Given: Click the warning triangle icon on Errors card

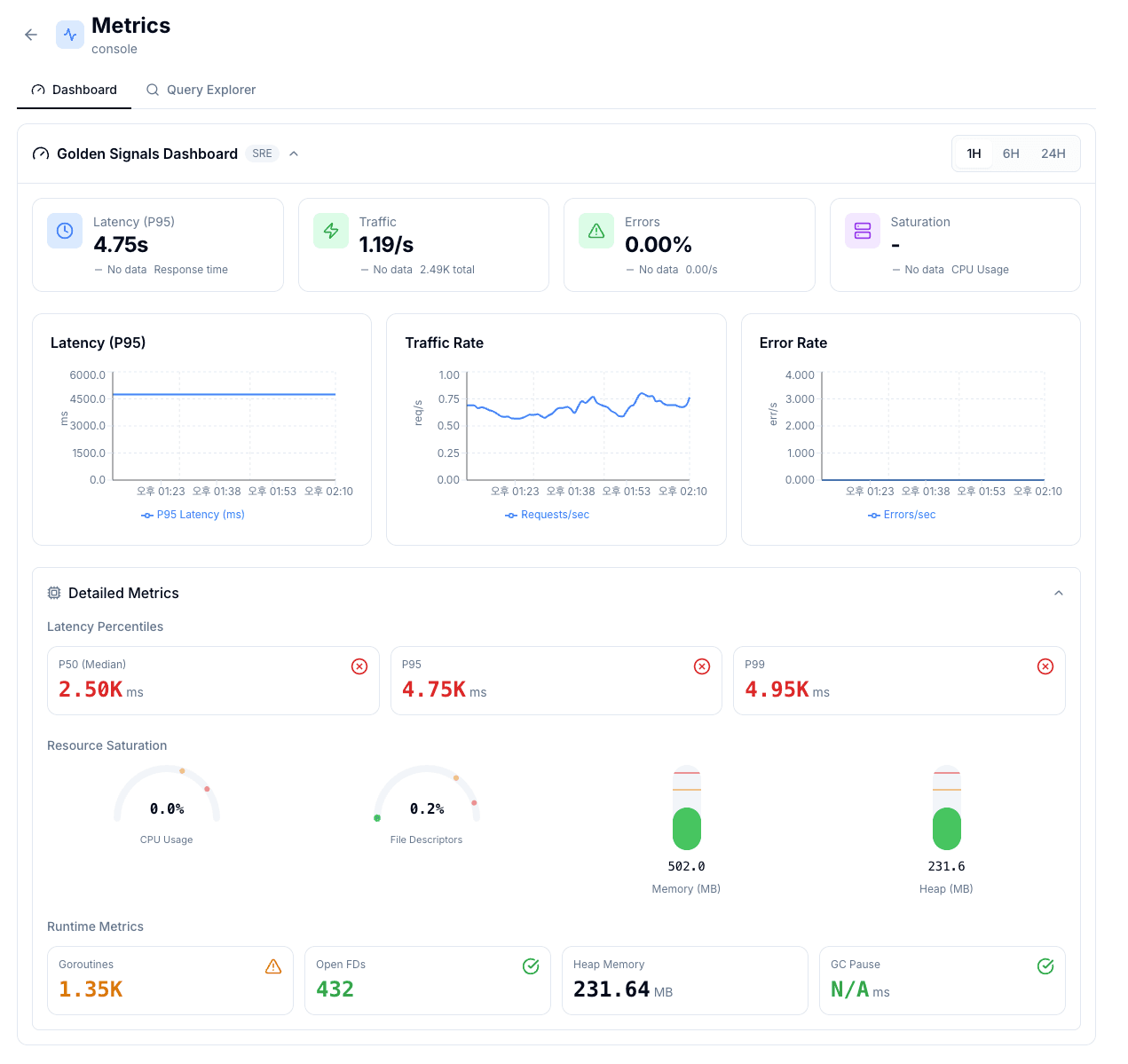Looking at the screenshot, I should pyautogui.click(x=596, y=231).
